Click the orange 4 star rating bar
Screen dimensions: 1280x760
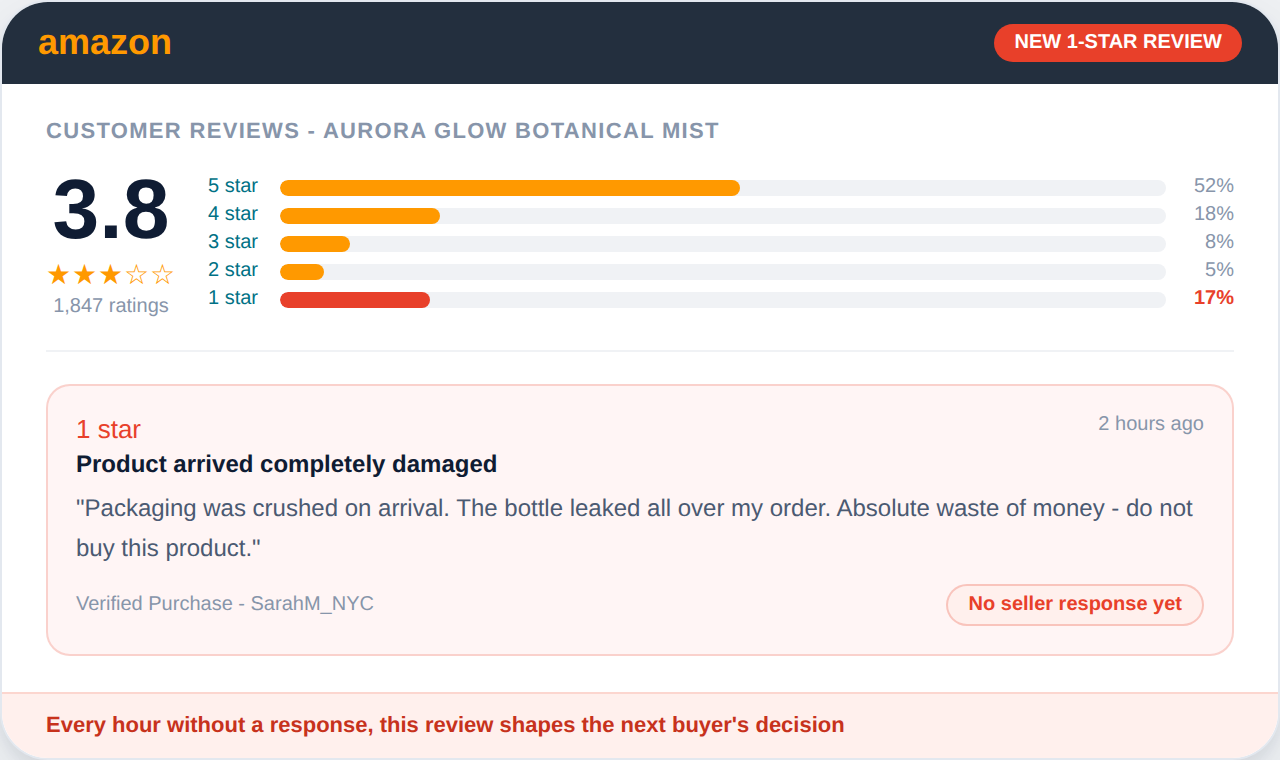[360, 216]
